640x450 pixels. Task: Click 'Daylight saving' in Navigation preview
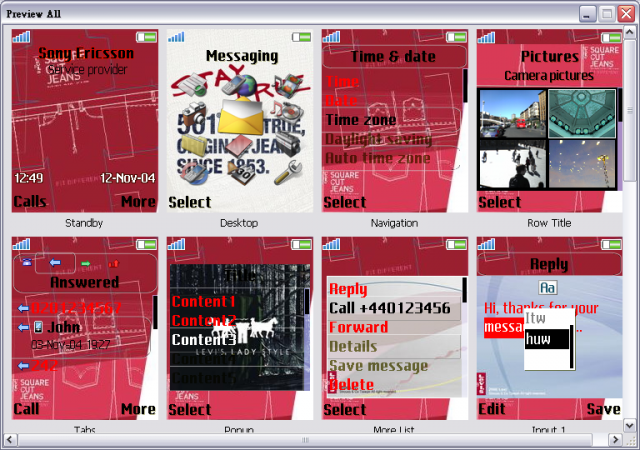[378, 139]
